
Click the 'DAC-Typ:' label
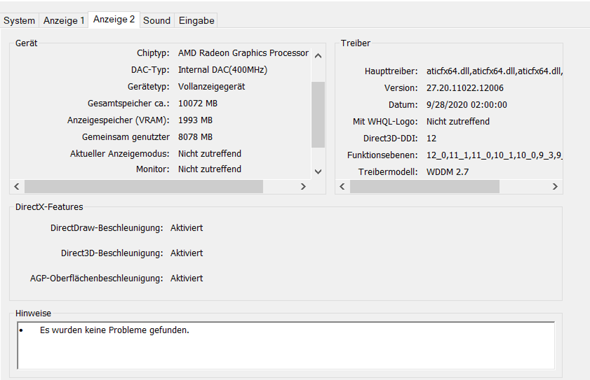[x=151, y=70]
